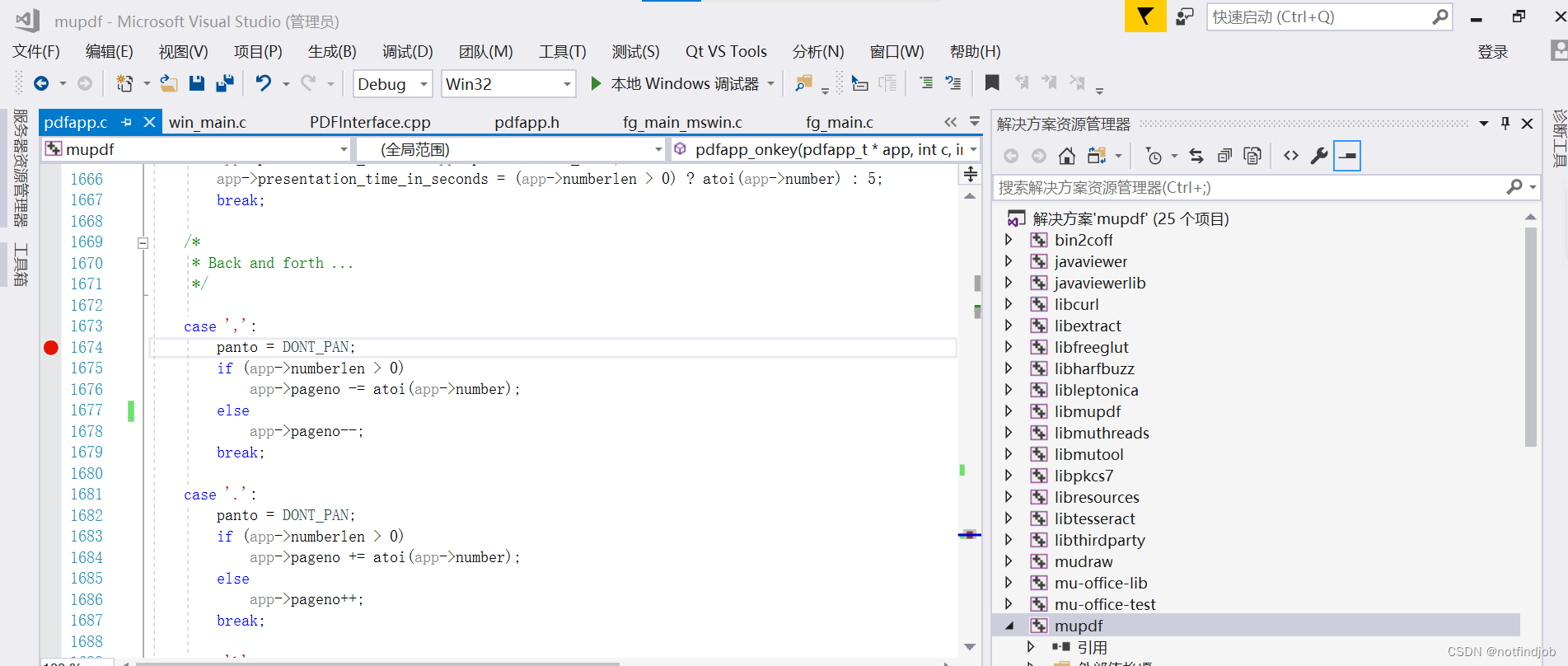Click the Solution Explorer vertical scrollbar thumb
Screen dimensions: 1568x666
point(1530,336)
